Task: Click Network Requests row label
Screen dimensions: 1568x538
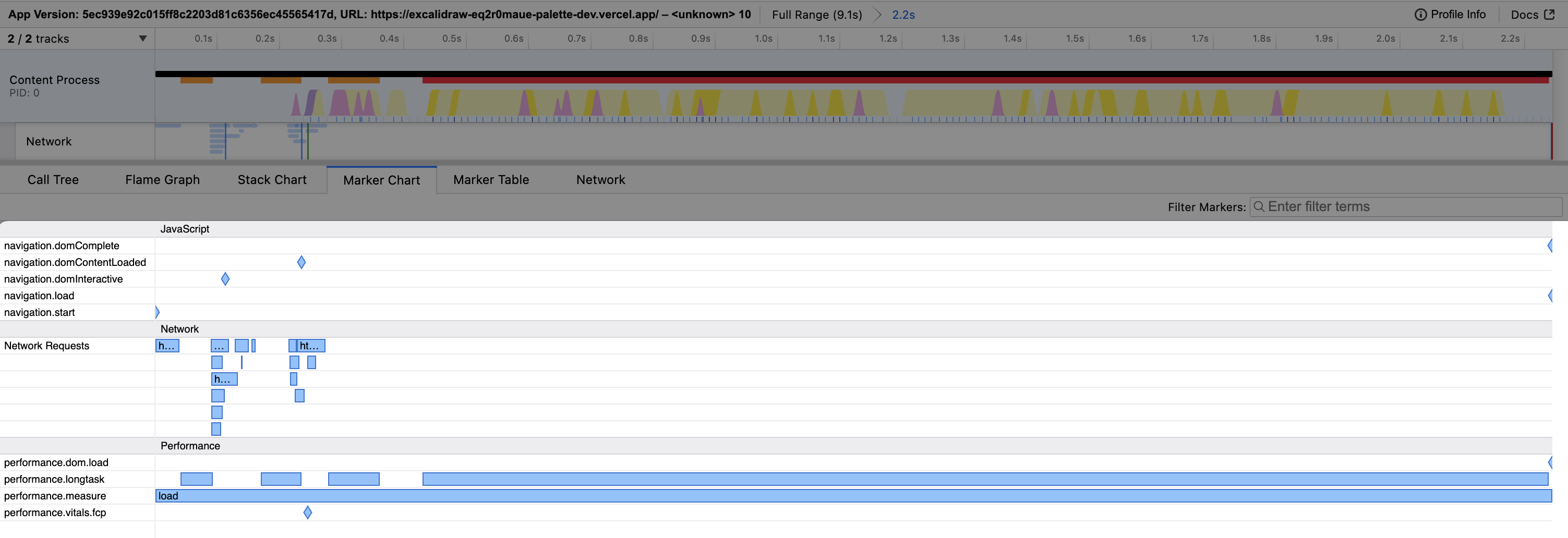Action: coord(47,346)
